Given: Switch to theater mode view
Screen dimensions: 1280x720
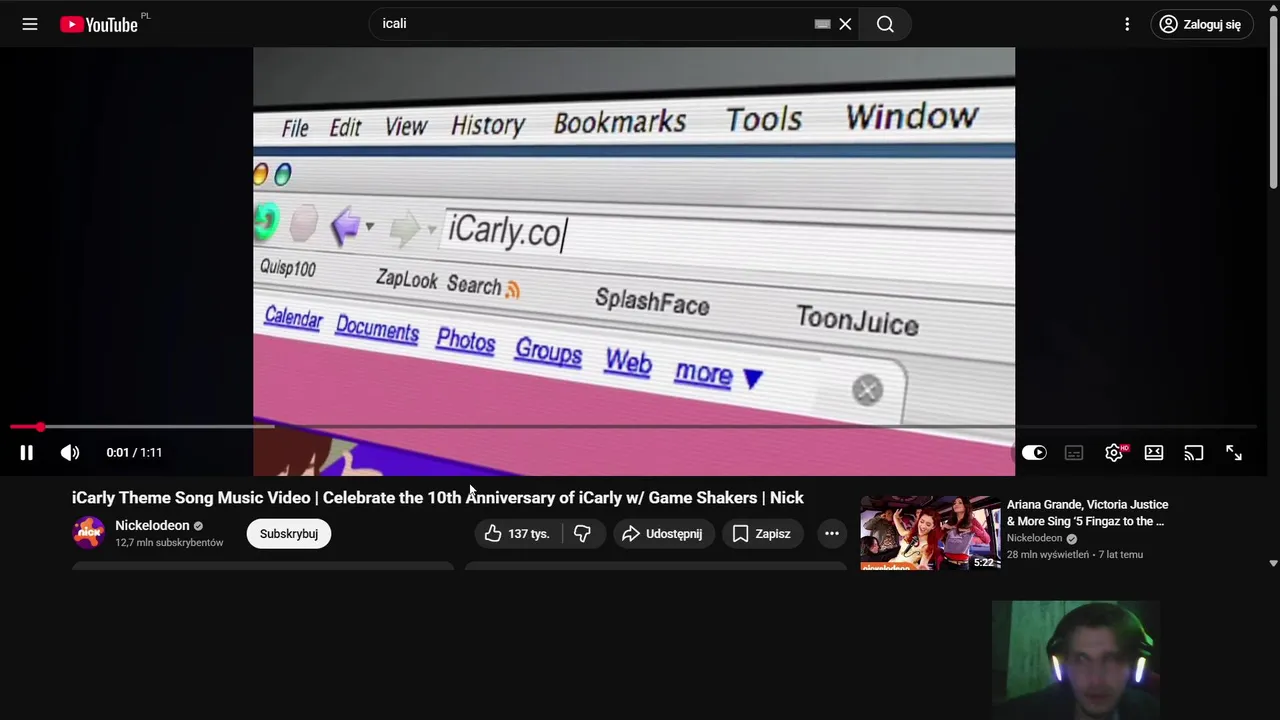Looking at the screenshot, I should pyautogui.click(x=1154, y=453).
